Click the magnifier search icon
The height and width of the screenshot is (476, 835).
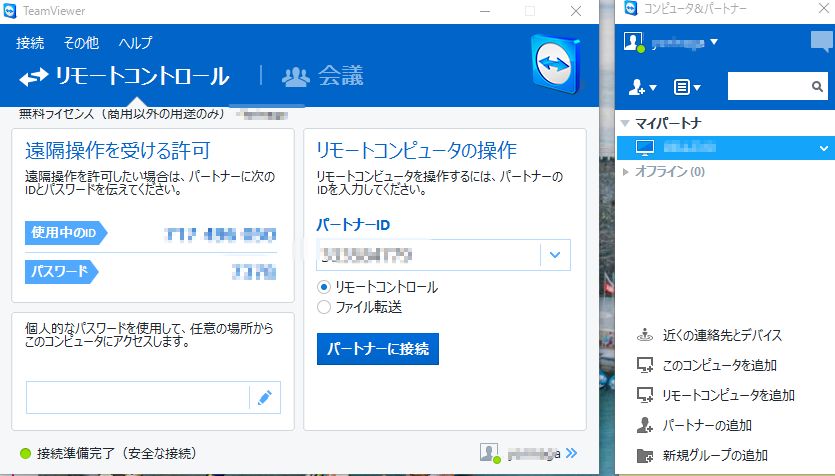coord(817,86)
